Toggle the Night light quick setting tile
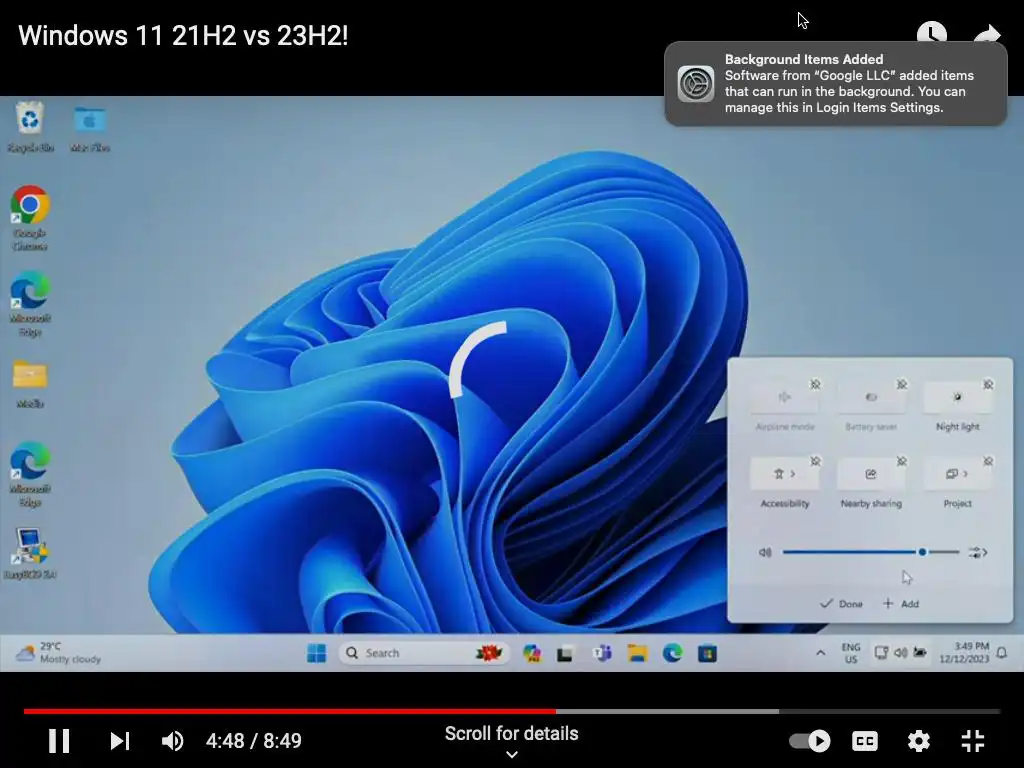This screenshot has width=1024, height=768. click(x=957, y=397)
